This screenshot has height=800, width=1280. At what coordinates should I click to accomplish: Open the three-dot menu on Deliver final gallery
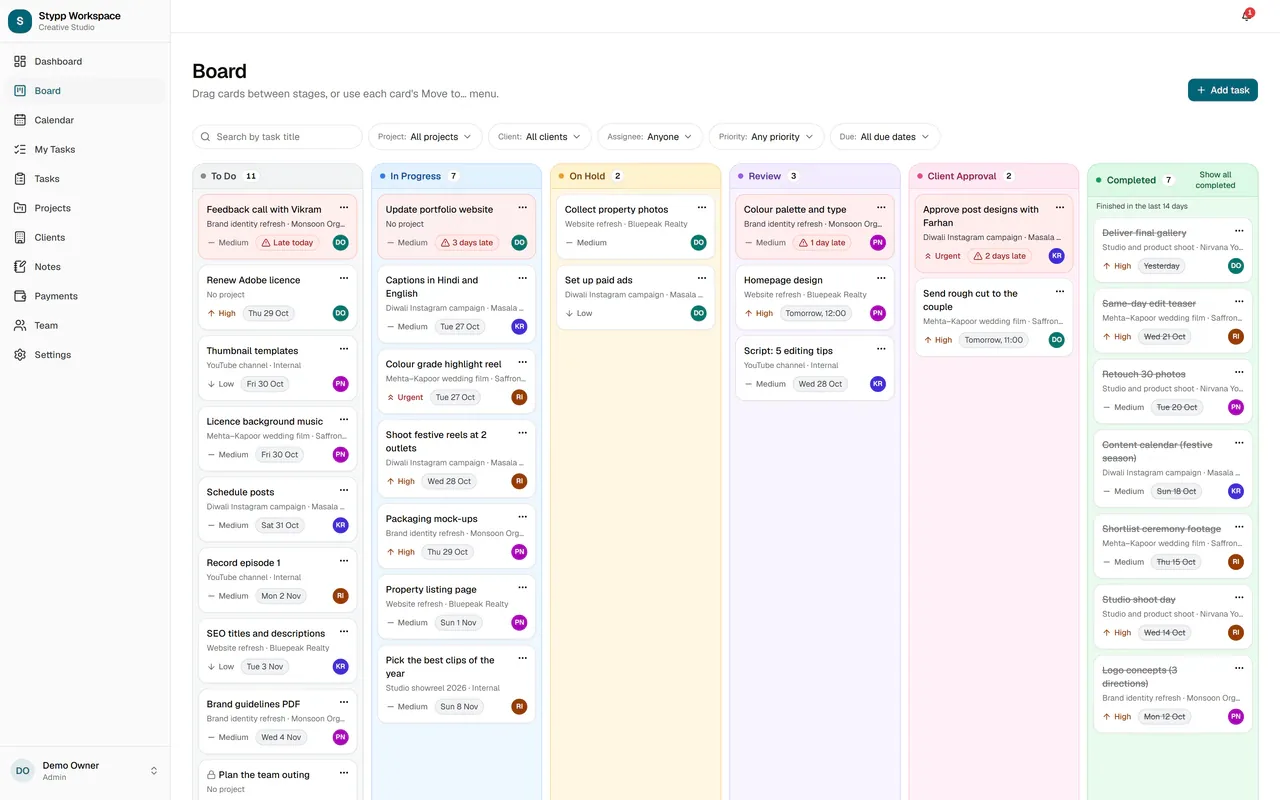1239,231
